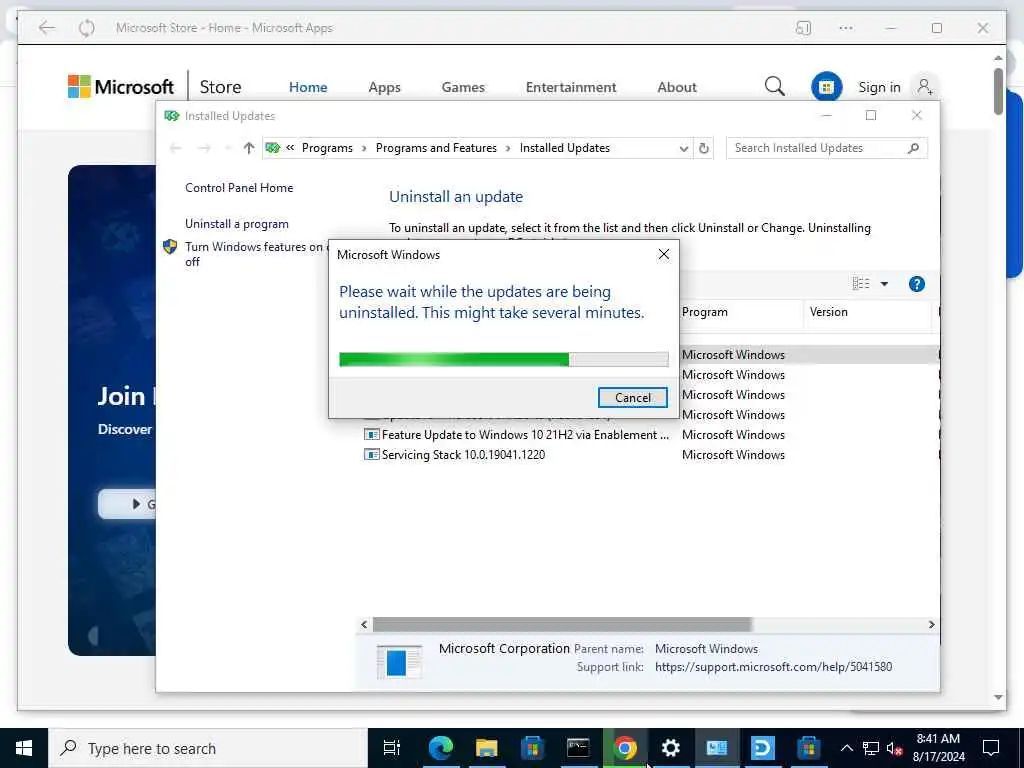Sort by the Program column header
This screenshot has width=1024, height=768.
point(740,312)
